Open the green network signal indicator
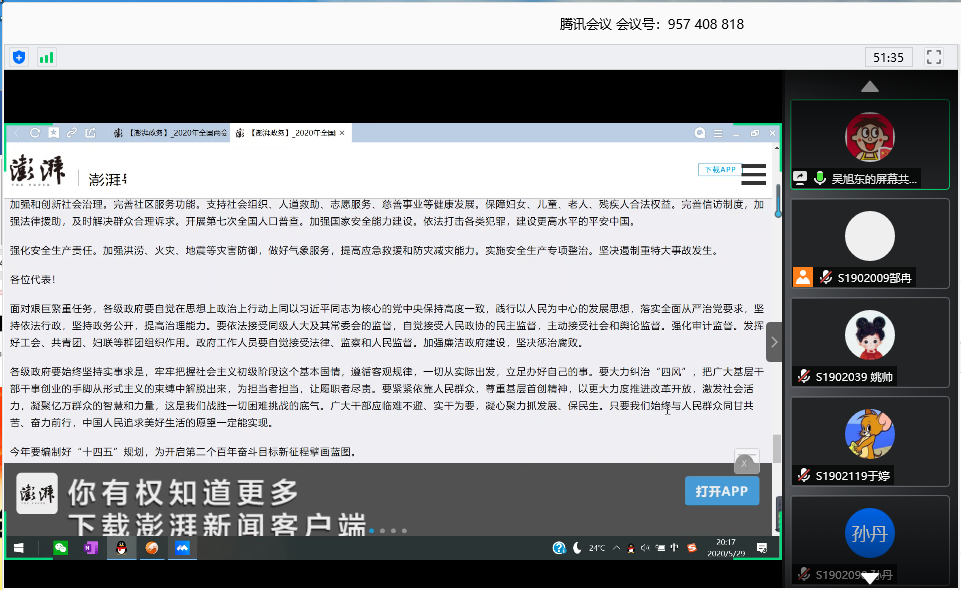The width and height of the screenshot is (961, 590). coord(46,57)
